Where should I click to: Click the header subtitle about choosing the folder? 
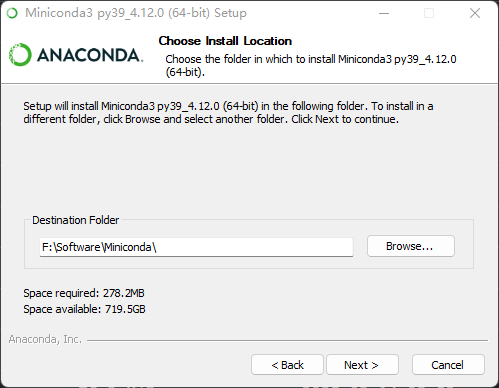(x=311, y=65)
